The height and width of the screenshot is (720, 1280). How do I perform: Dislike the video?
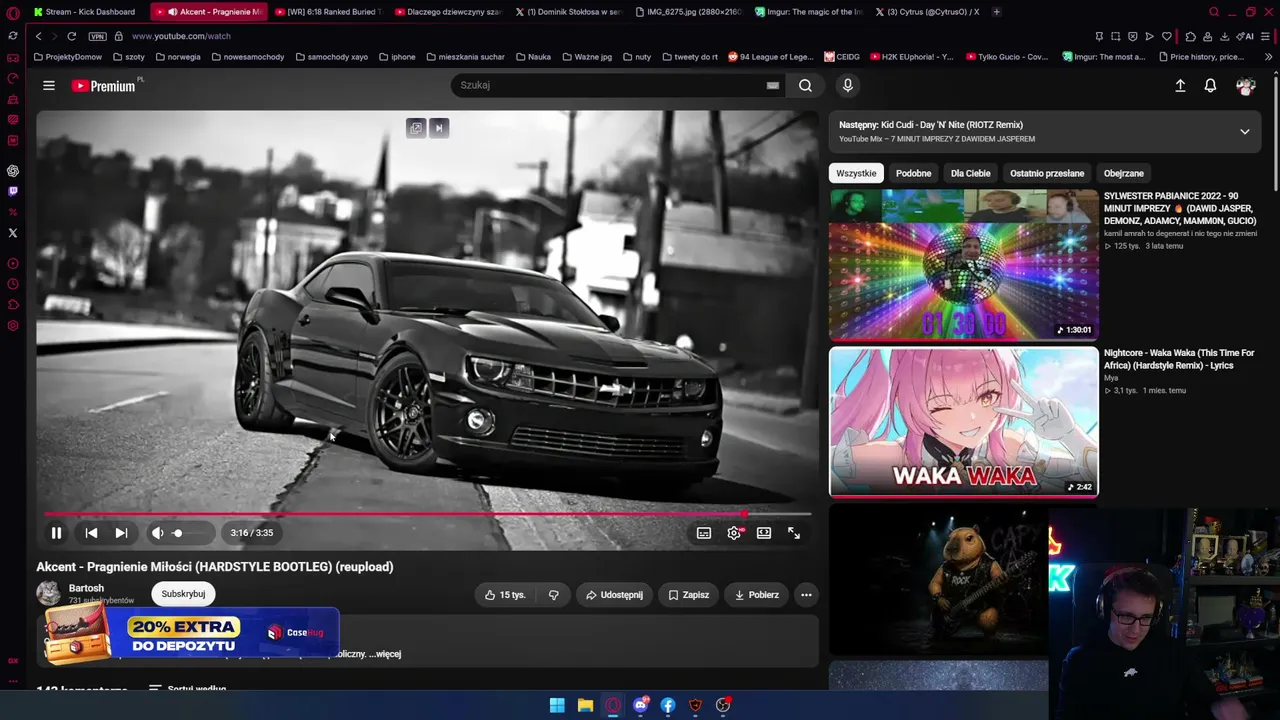coord(553,595)
